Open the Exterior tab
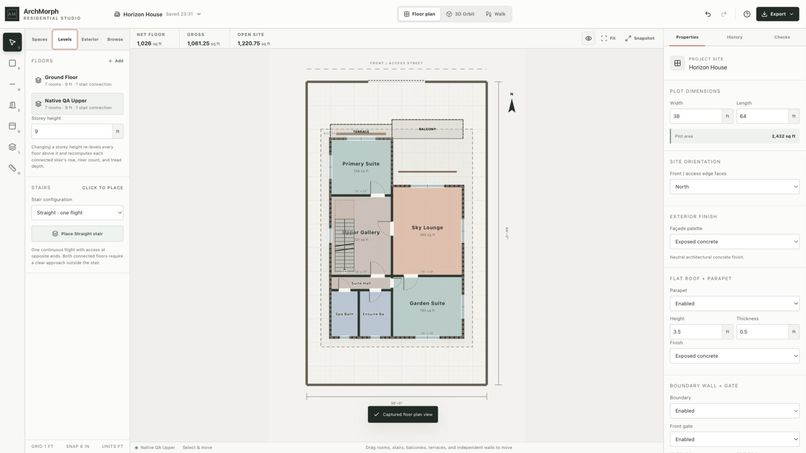 pyautogui.click(x=90, y=40)
